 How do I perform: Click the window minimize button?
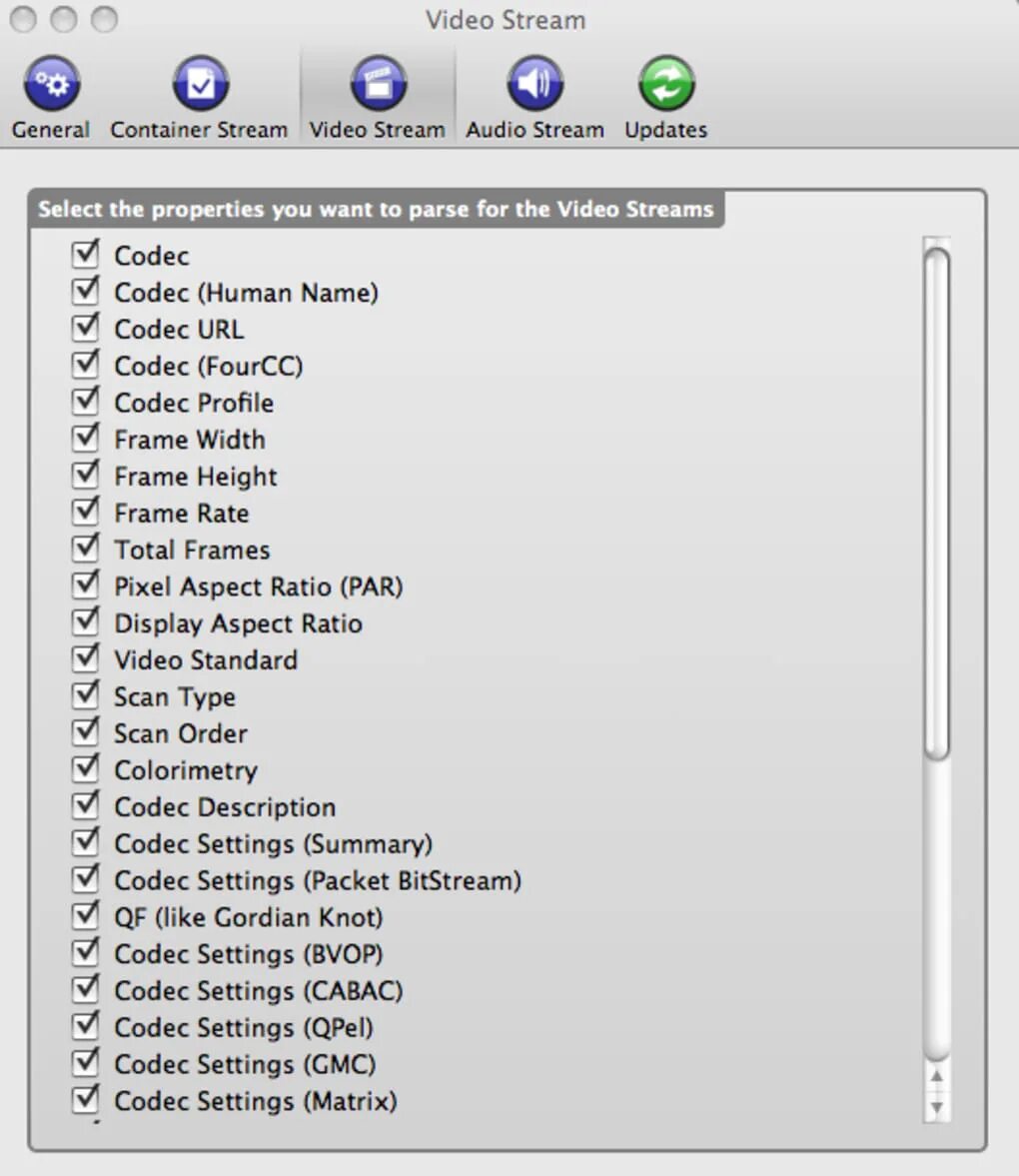64,20
